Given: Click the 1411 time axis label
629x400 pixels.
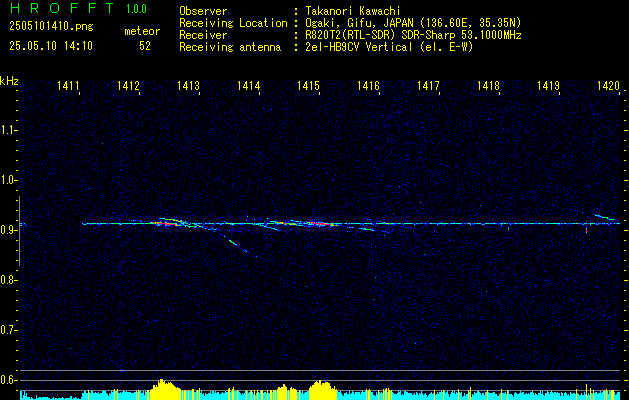Looking at the screenshot, I should pyautogui.click(x=67, y=85).
